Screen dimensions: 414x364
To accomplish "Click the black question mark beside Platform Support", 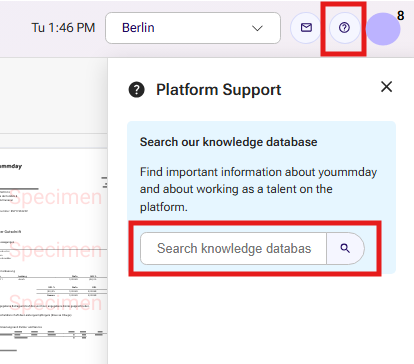I will 137,90.
